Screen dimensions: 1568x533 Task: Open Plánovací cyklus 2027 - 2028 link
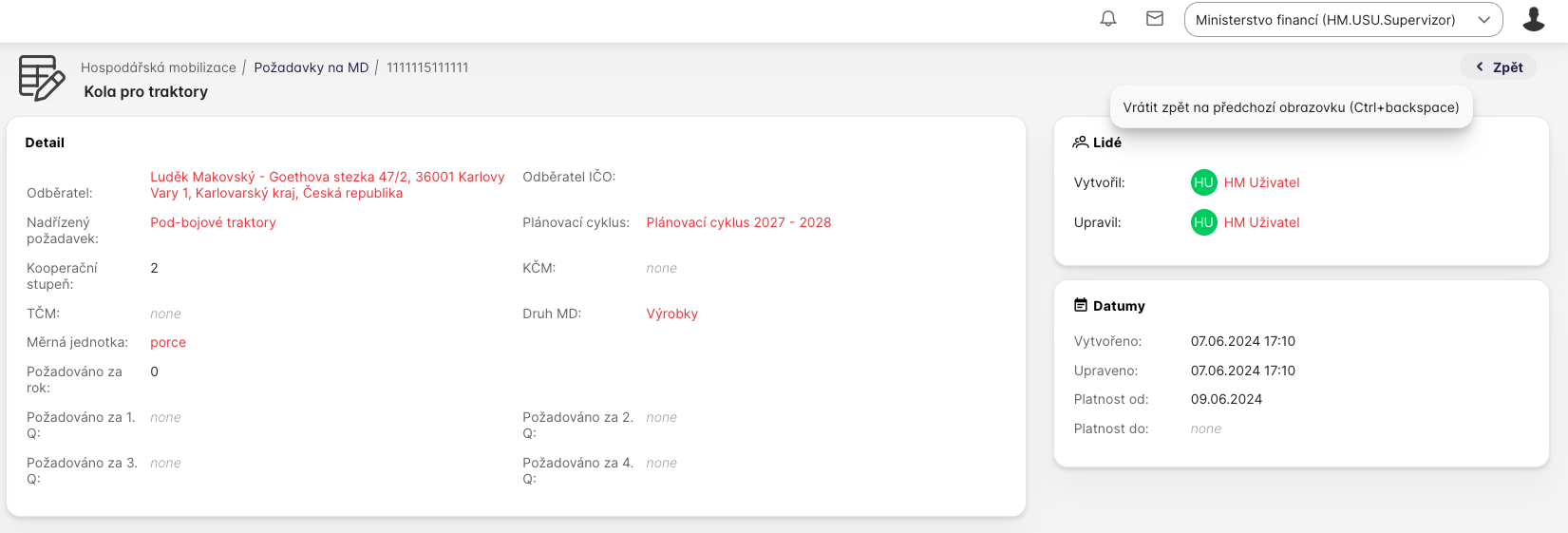738,222
